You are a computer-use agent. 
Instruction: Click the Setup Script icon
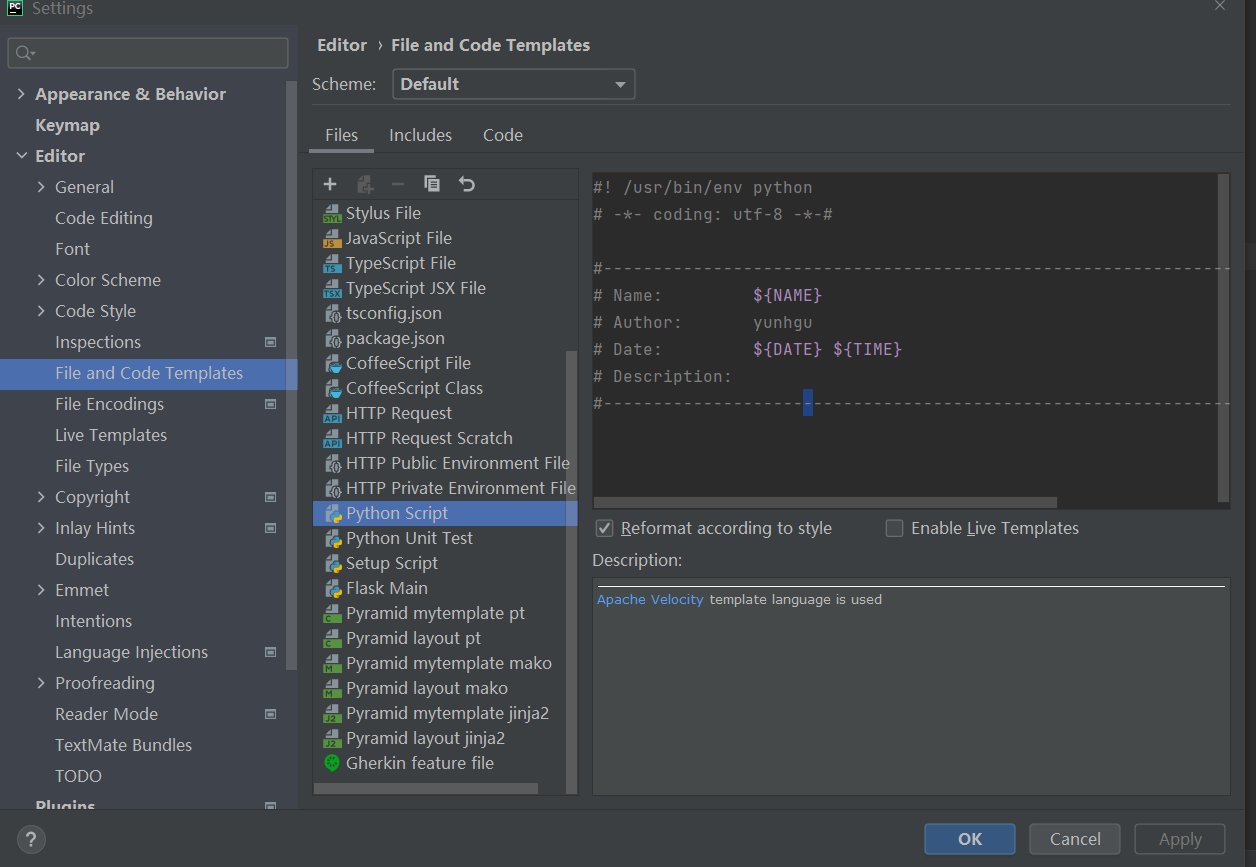click(333, 564)
